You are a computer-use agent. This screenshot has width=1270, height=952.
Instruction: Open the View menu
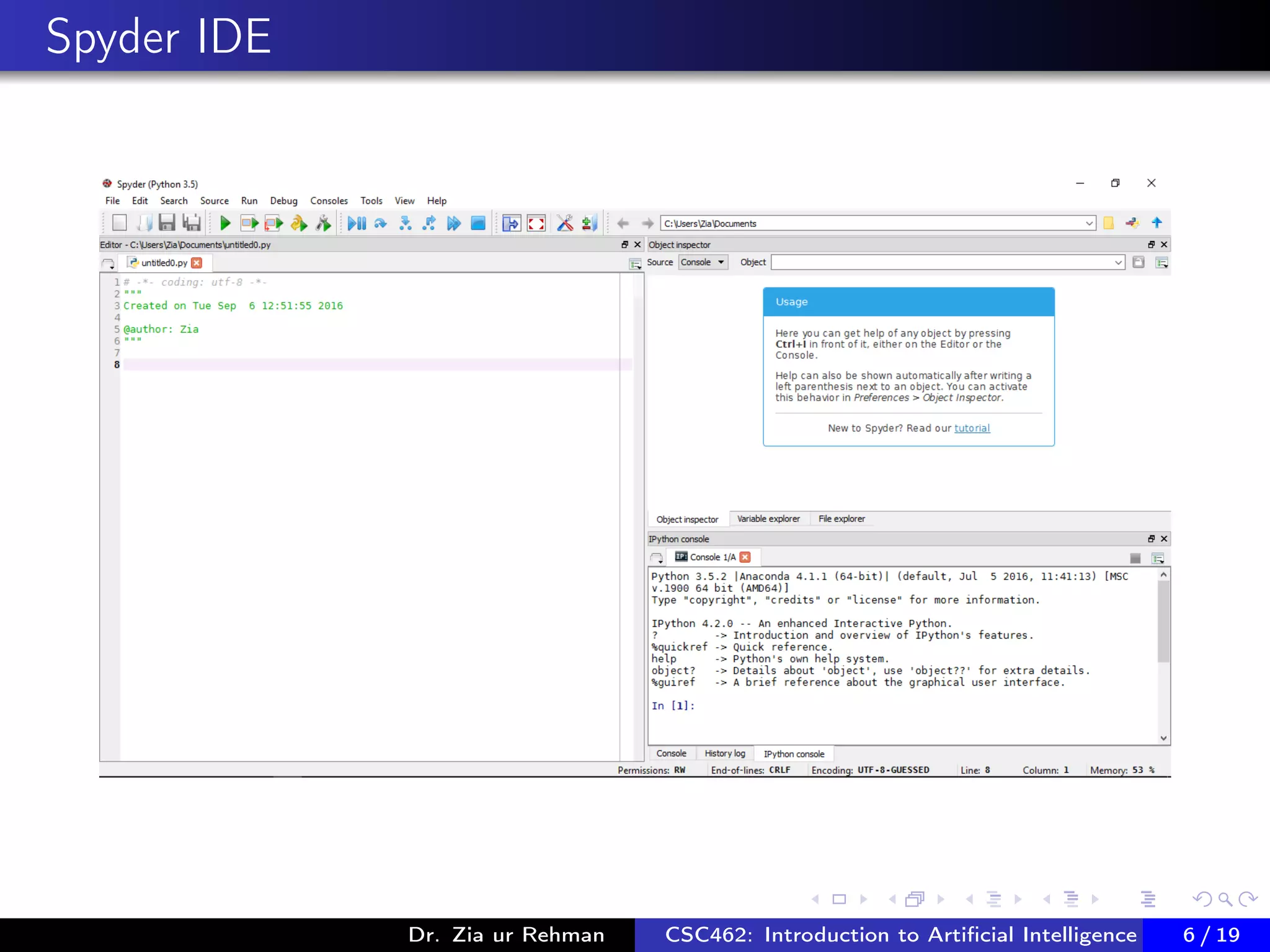coord(404,201)
